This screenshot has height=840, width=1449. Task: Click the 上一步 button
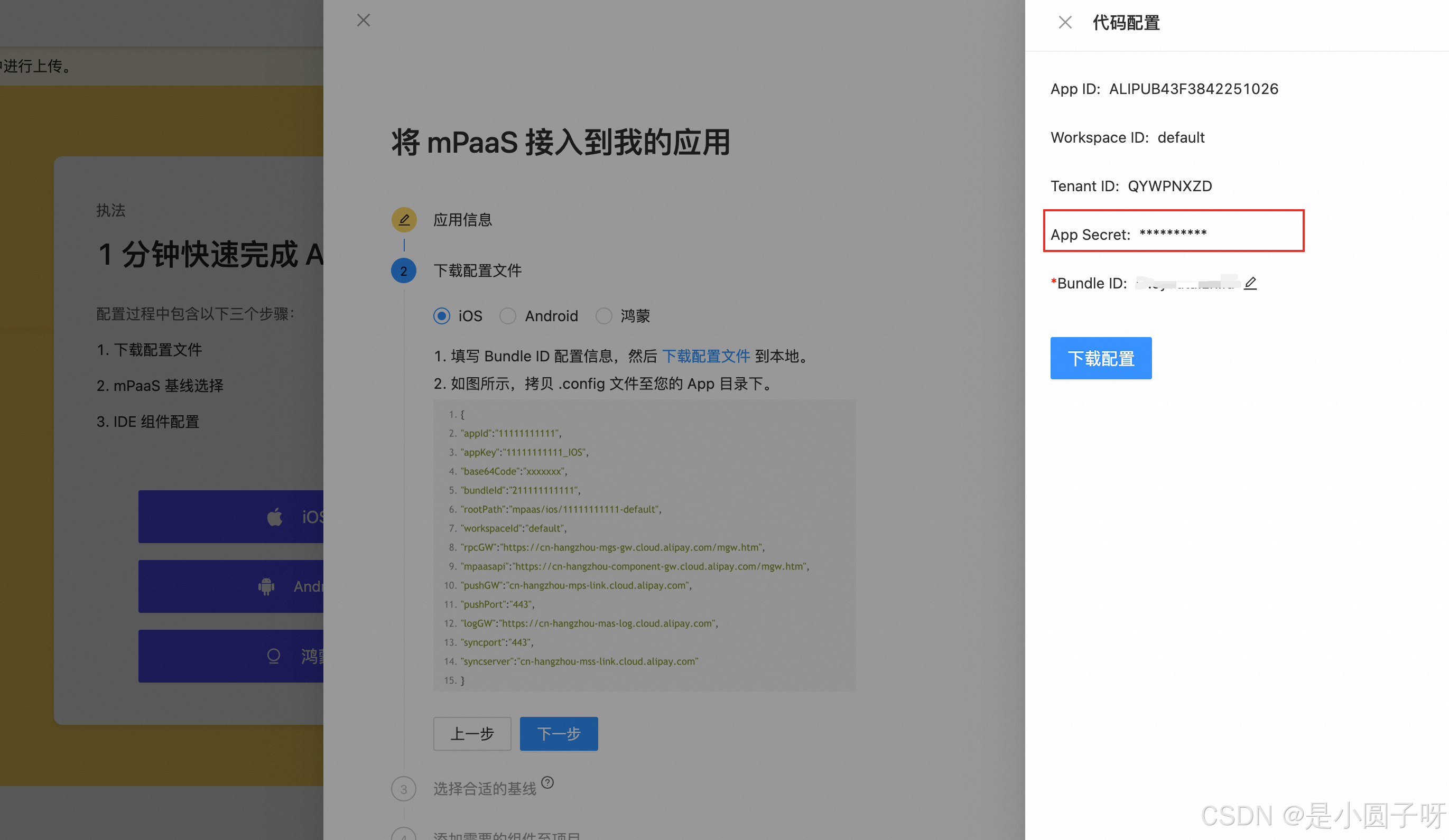(471, 734)
